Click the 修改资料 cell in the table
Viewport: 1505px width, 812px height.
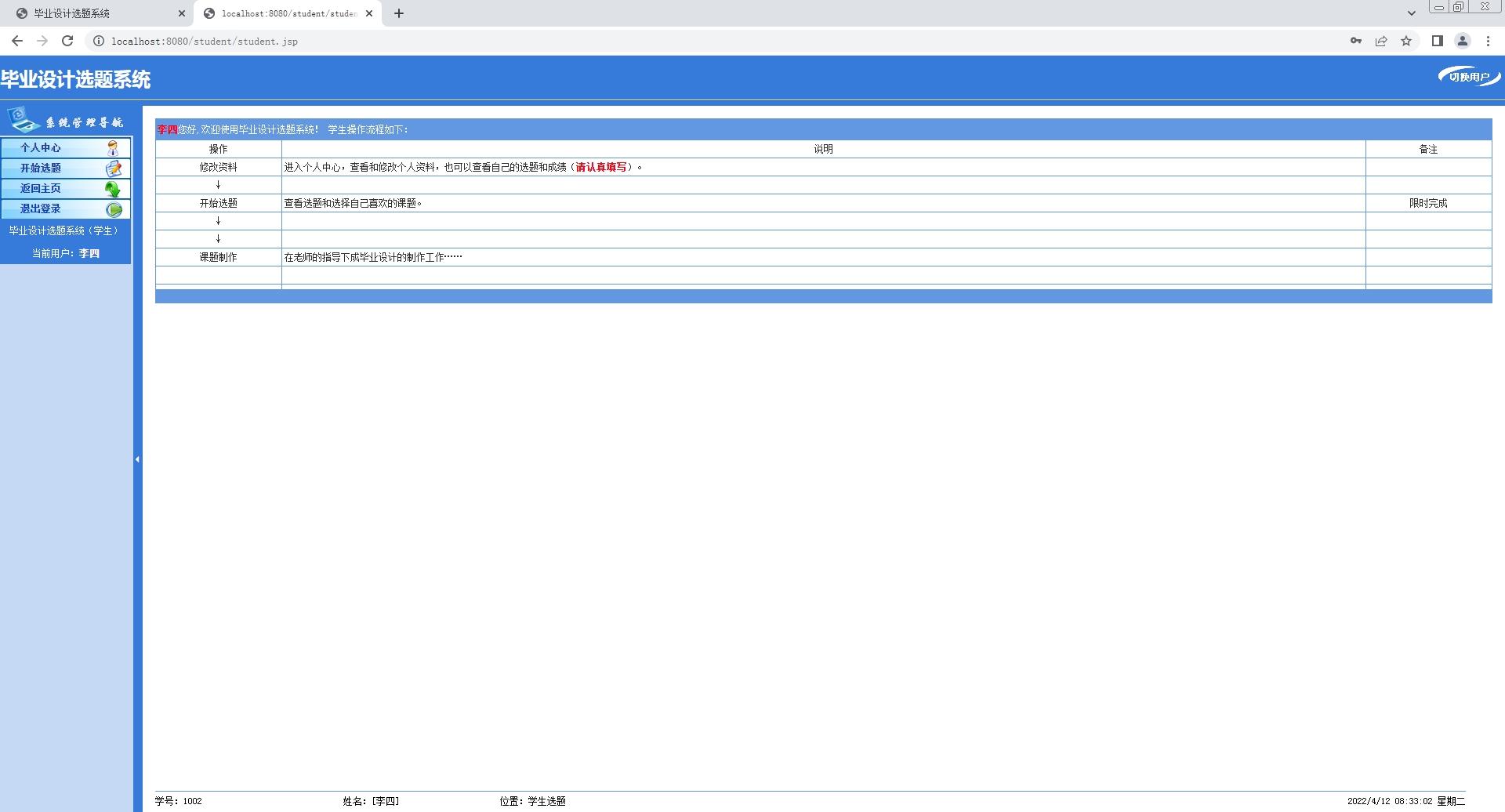(x=218, y=167)
